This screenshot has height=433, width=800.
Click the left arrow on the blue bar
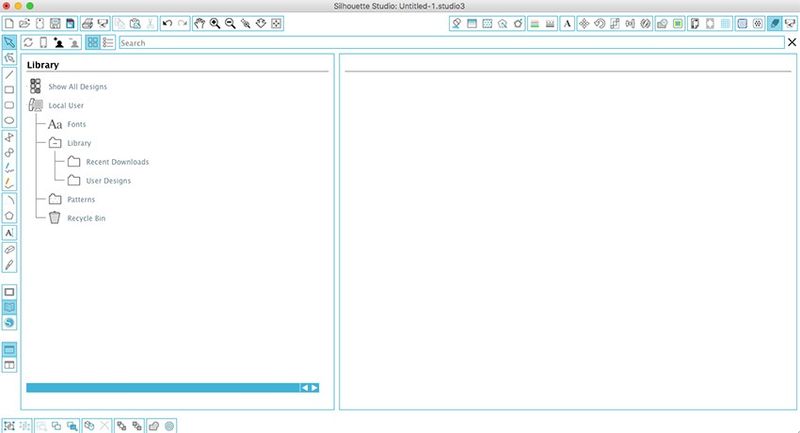(x=305, y=388)
